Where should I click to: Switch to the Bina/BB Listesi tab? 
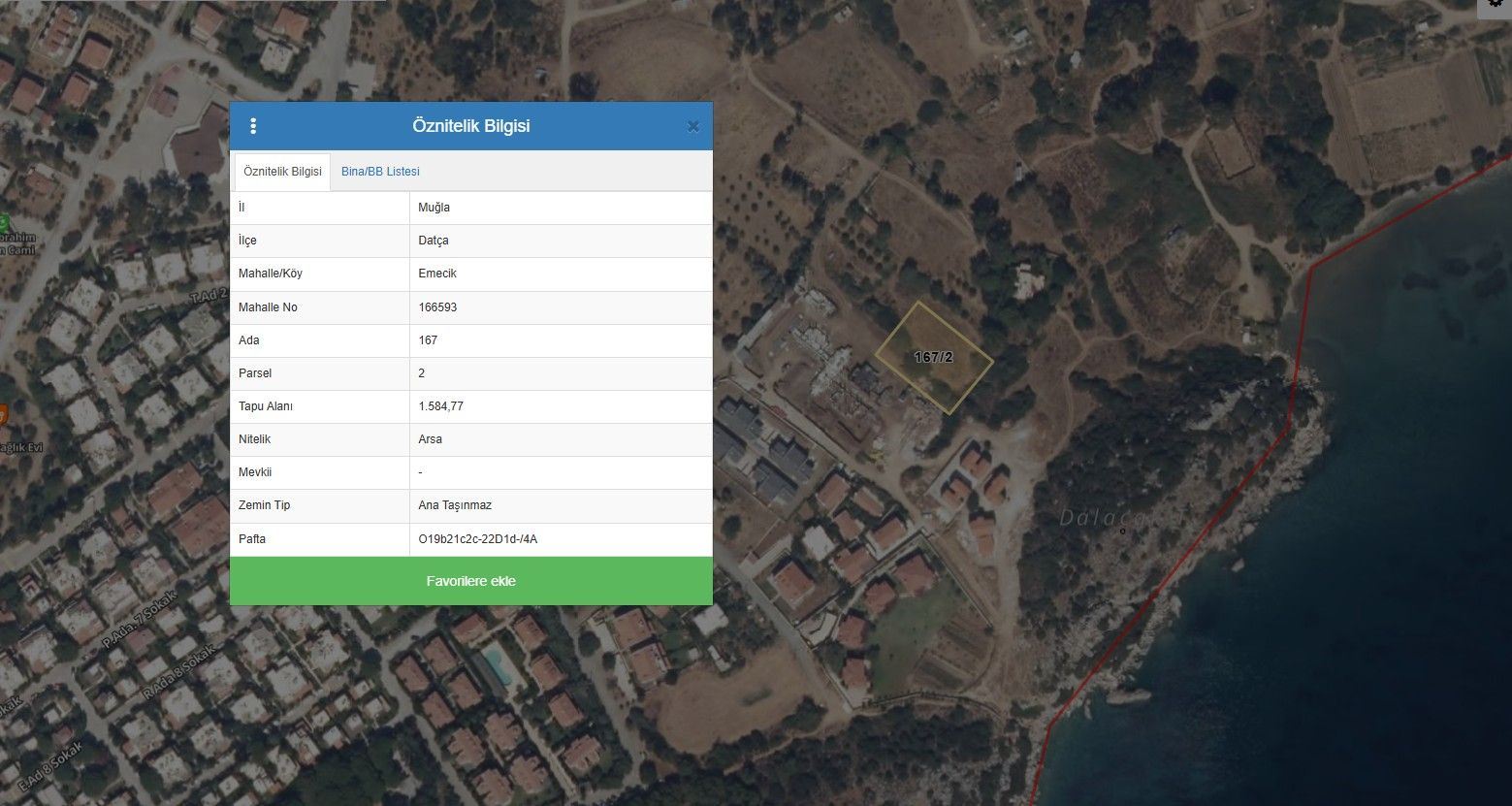tap(380, 172)
